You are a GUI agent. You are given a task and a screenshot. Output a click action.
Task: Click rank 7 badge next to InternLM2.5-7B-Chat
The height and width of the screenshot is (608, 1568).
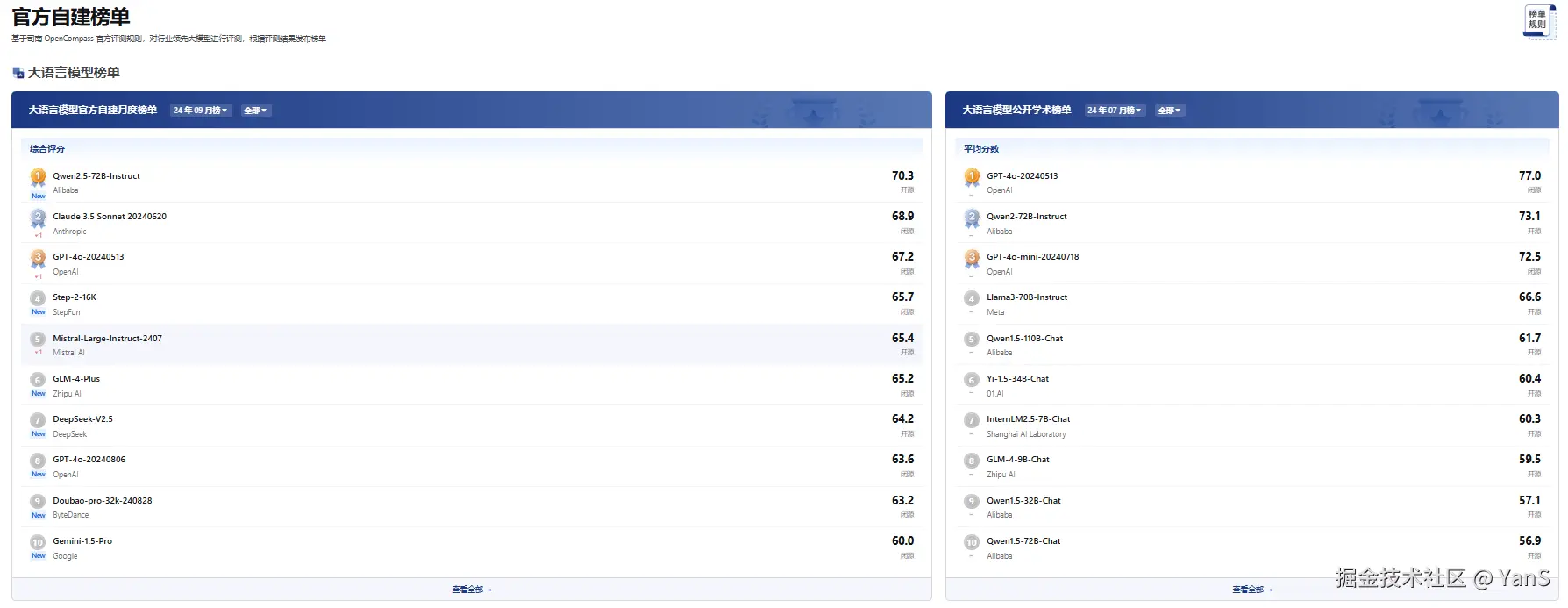tap(972, 420)
